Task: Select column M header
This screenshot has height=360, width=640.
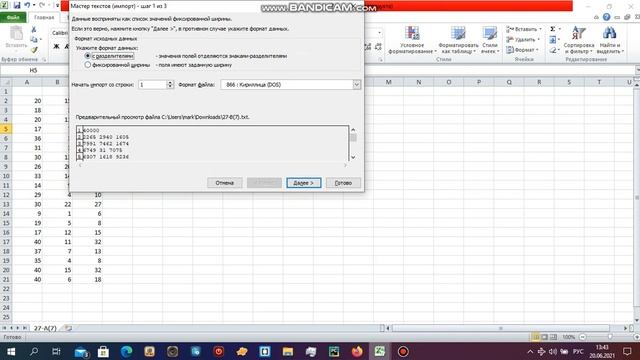Action: pos(388,82)
